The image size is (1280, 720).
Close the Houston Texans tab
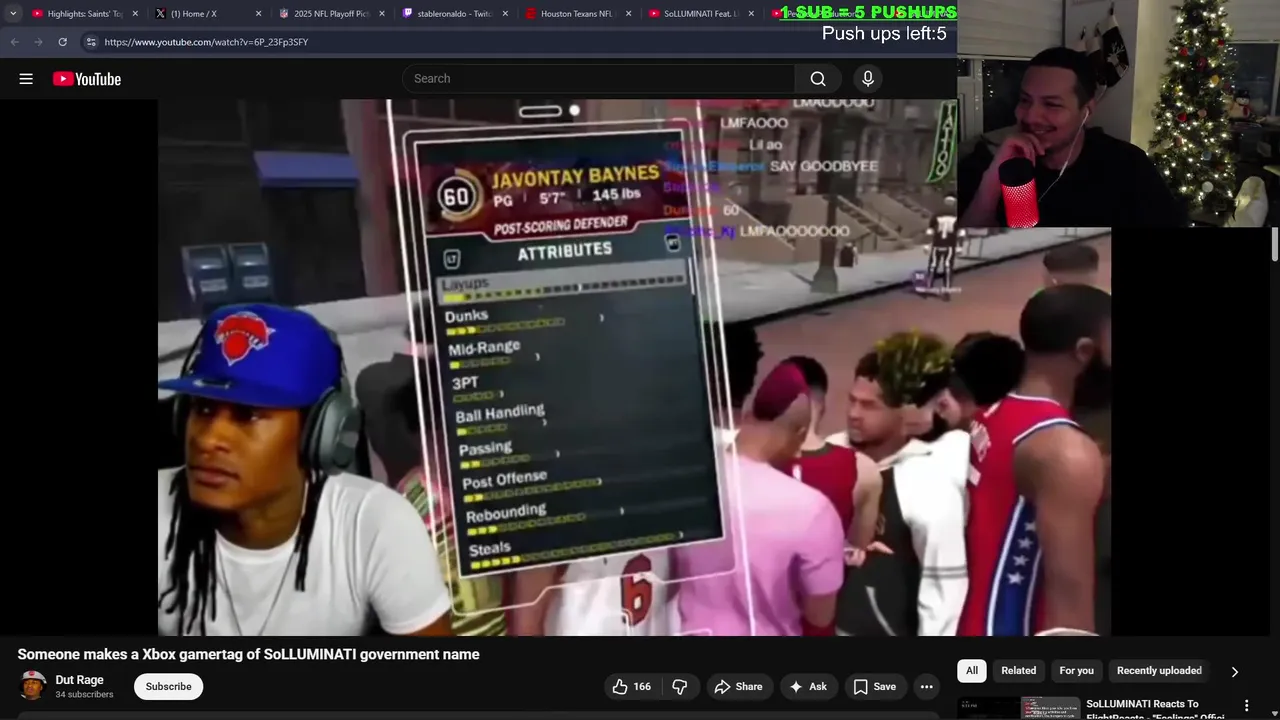coord(628,14)
